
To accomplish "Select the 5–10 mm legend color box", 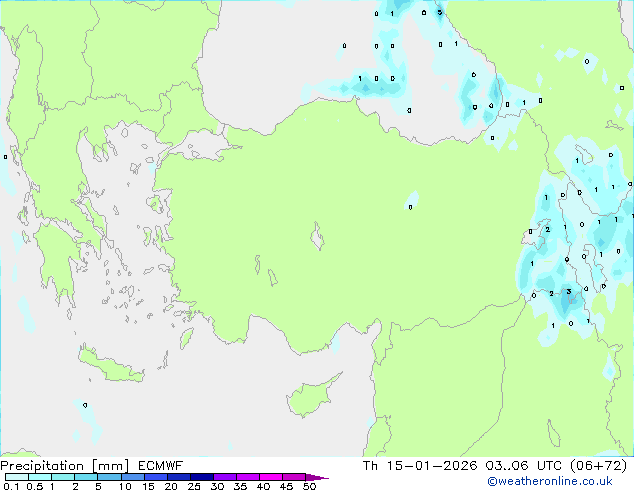I will click(109, 477).
